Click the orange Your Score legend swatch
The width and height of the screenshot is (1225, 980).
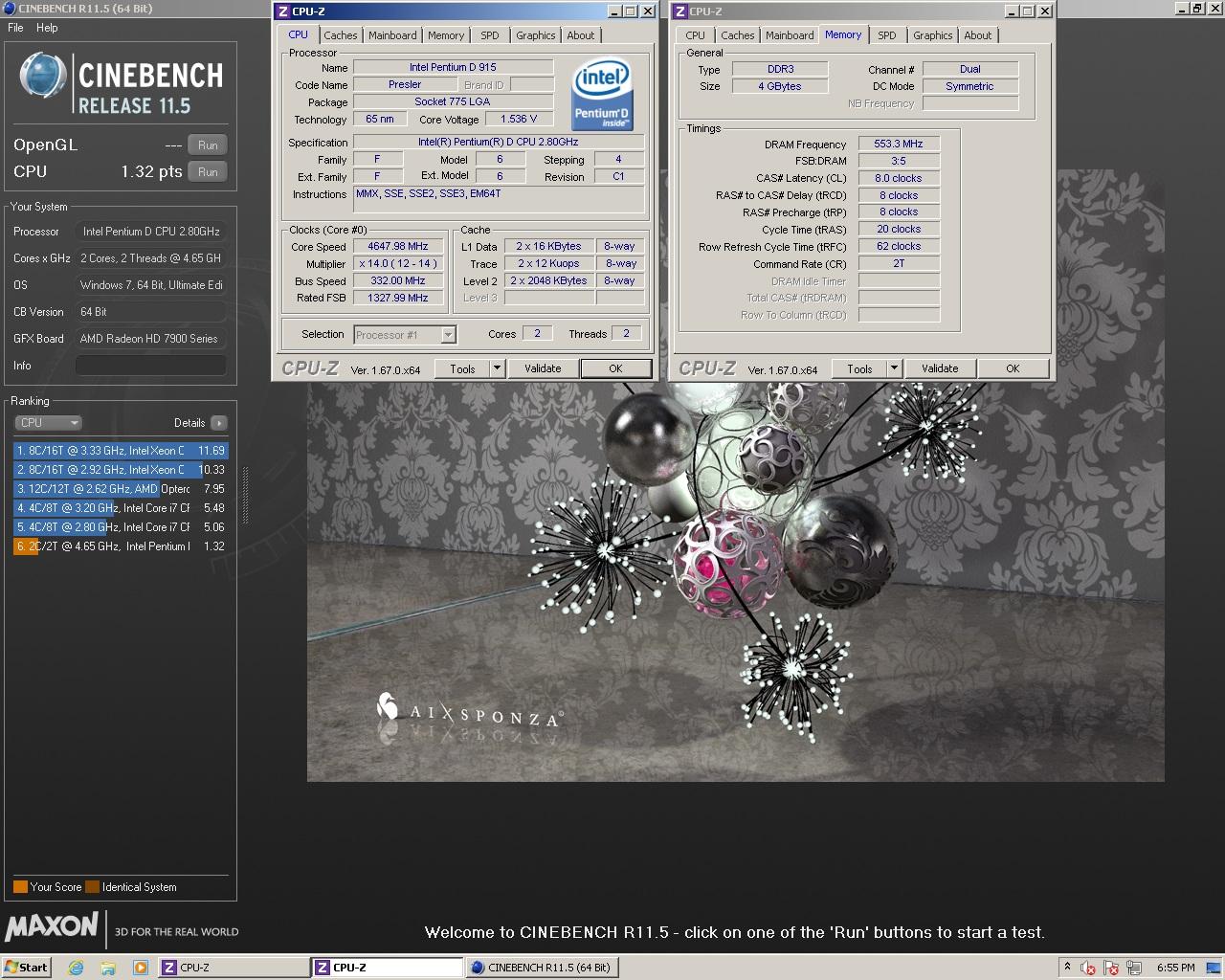click(x=20, y=887)
